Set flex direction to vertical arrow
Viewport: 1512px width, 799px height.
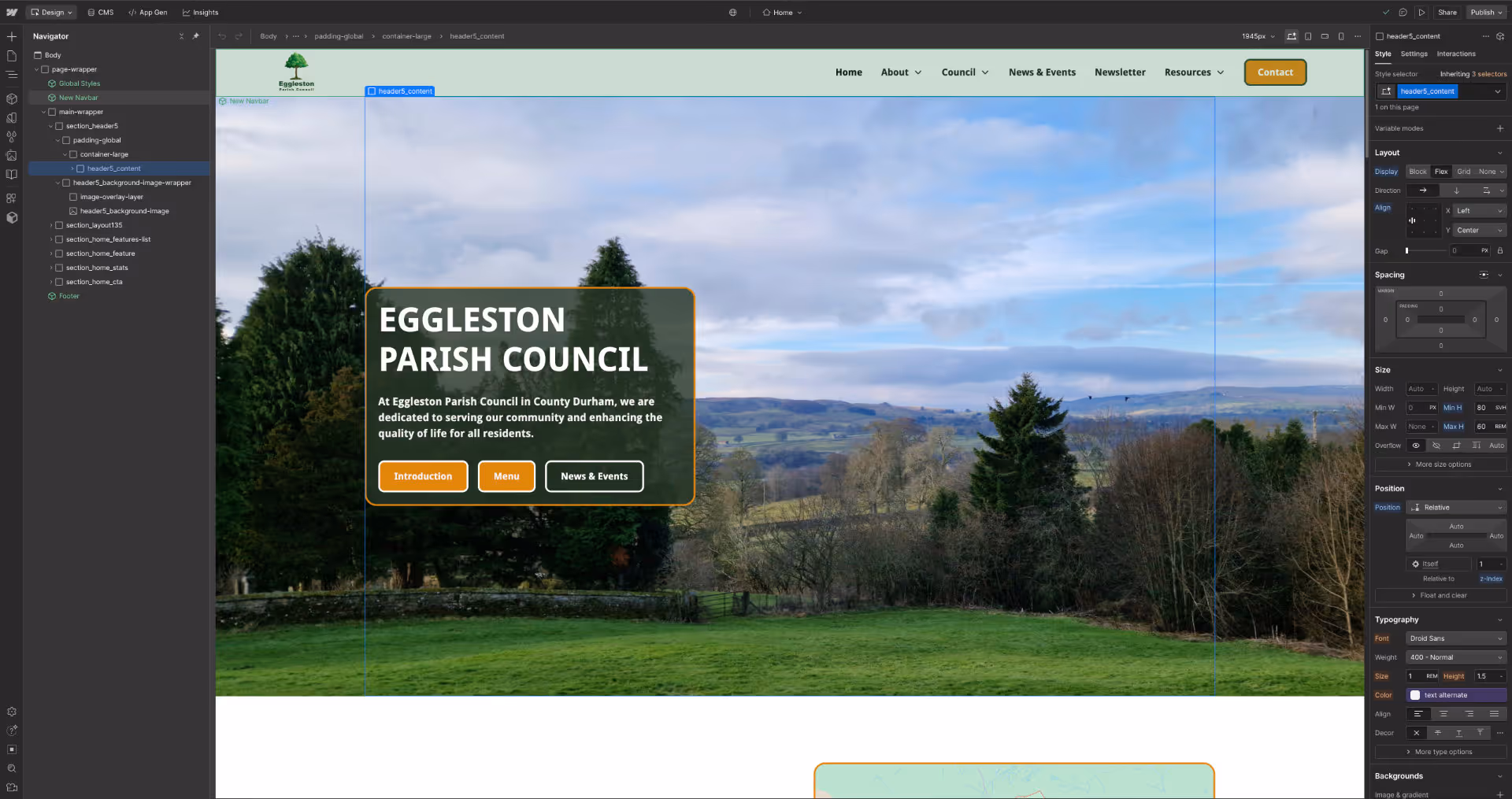[x=1456, y=191]
